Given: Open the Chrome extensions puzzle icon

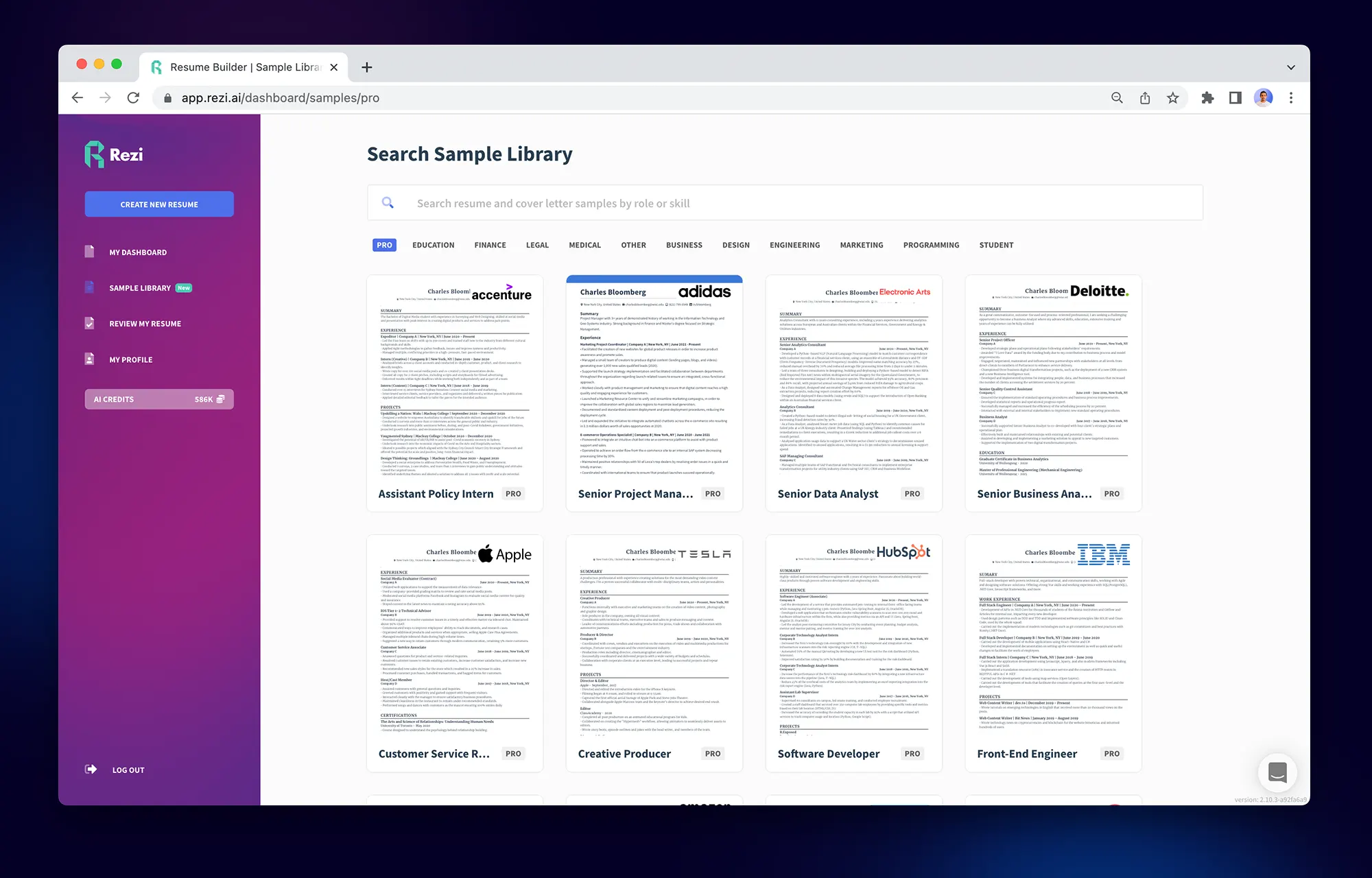Looking at the screenshot, I should (1209, 97).
